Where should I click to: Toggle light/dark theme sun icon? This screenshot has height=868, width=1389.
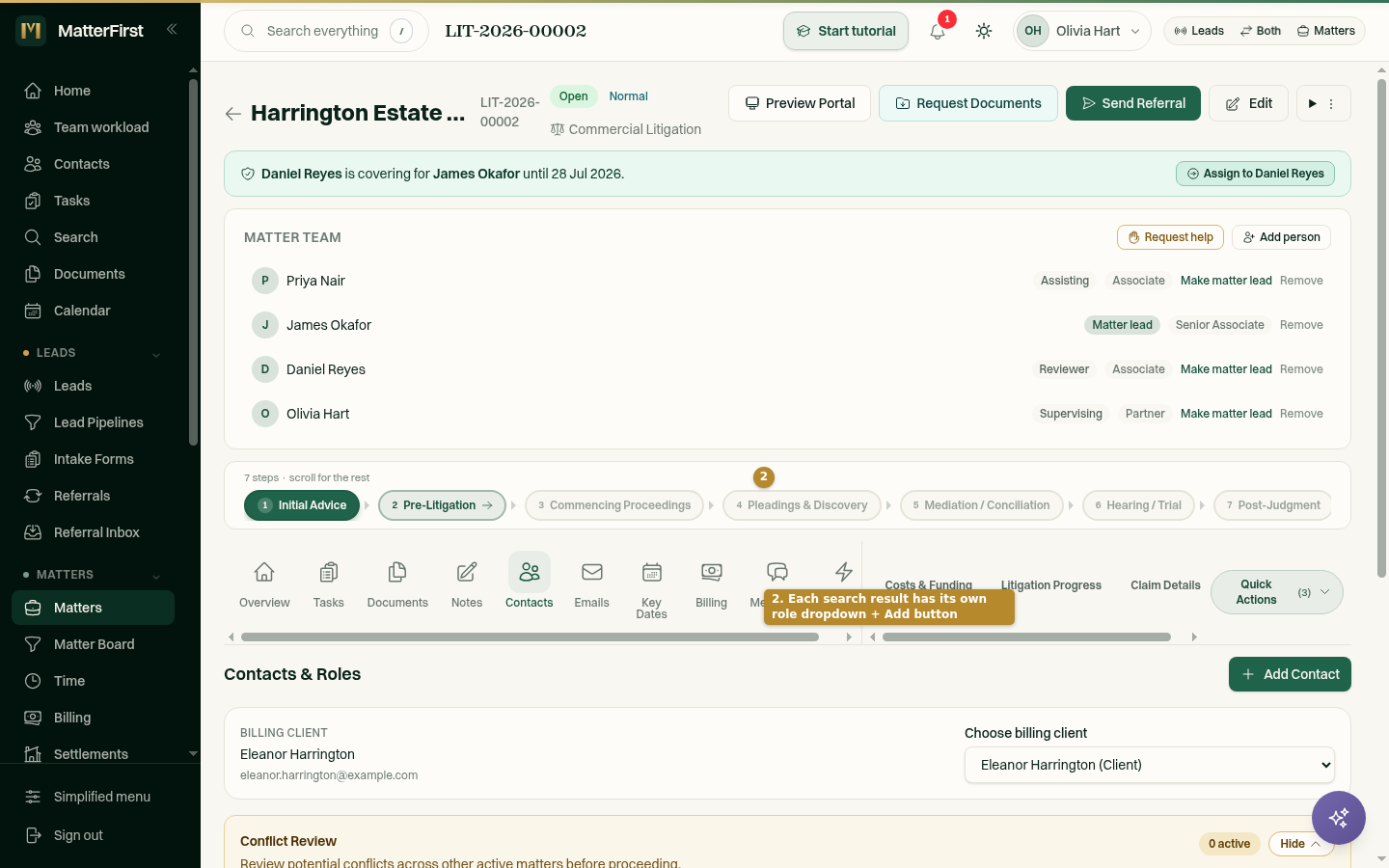pyautogui.click(x=984, y=31)
